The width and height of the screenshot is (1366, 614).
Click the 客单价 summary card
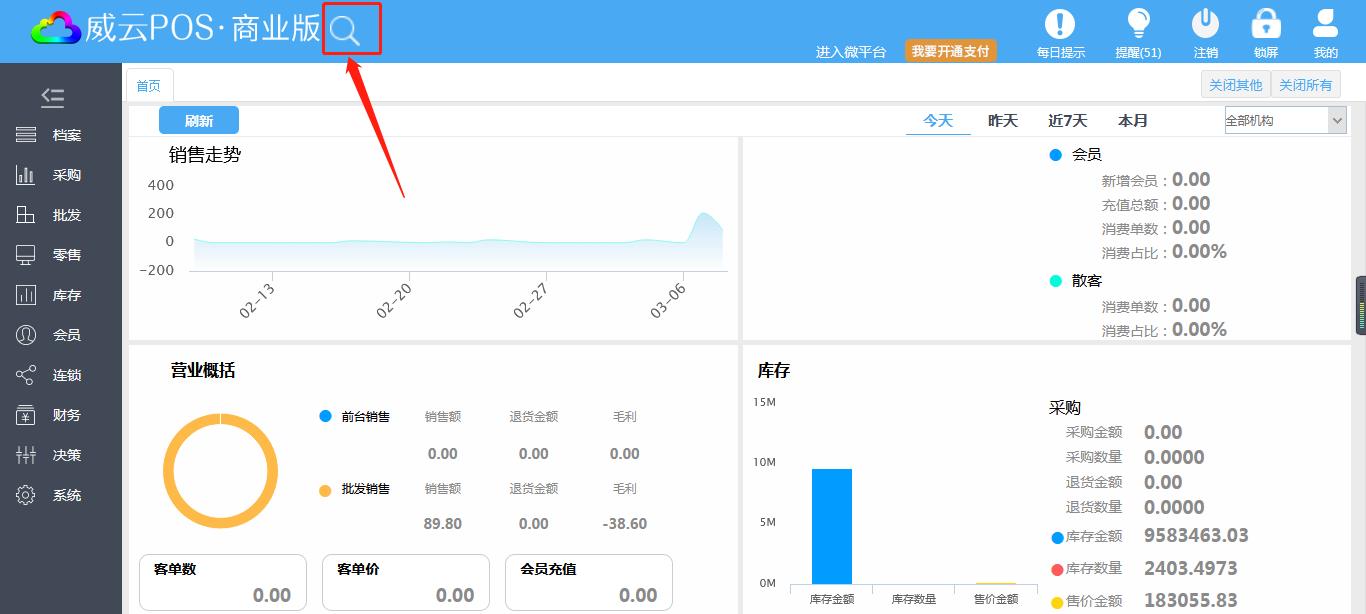406,582
